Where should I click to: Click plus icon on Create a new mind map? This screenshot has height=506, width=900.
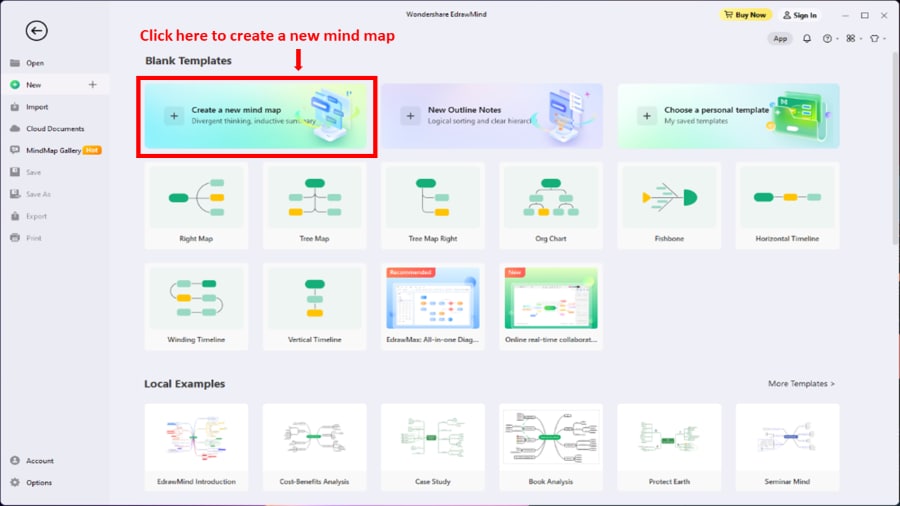pyautogui.click(x=174, y=116)
